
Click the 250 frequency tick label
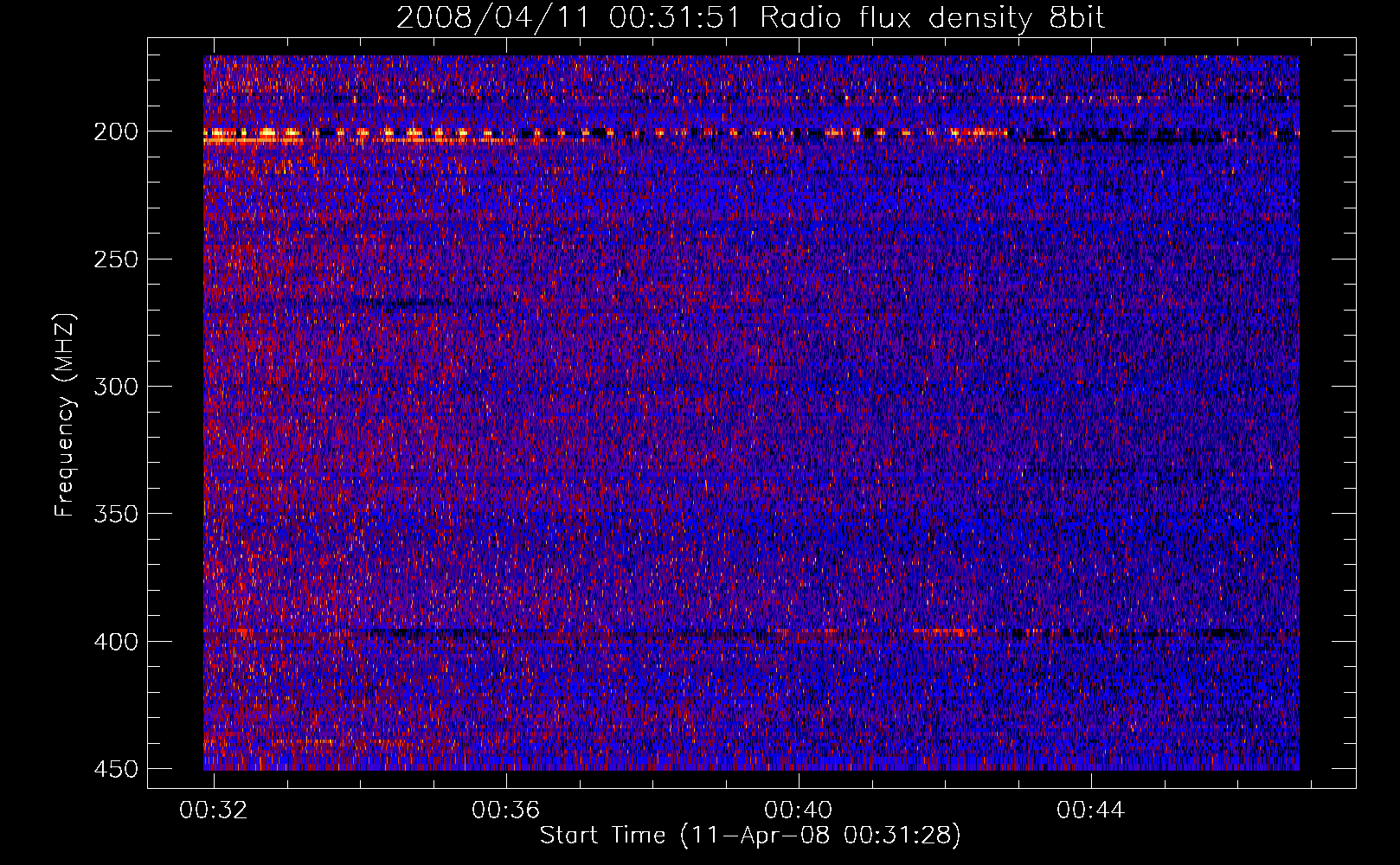pos(116,259)
